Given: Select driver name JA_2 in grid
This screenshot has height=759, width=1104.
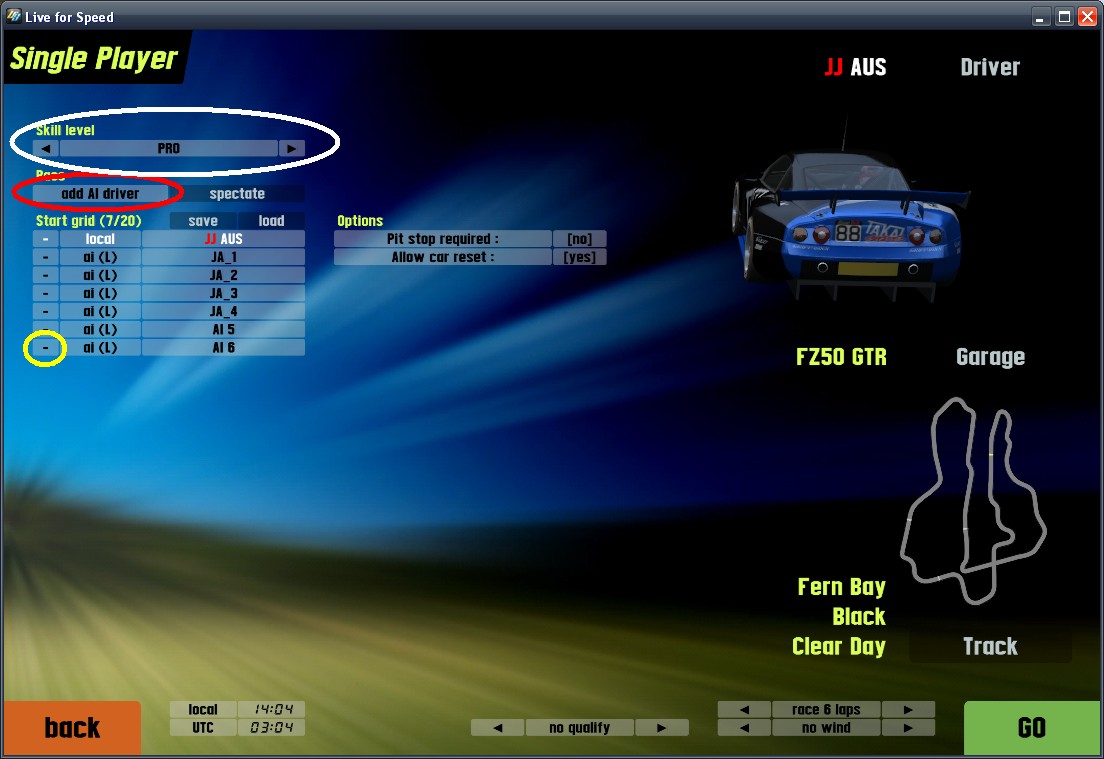Looking at the screenshot, I should click(223, 275).
